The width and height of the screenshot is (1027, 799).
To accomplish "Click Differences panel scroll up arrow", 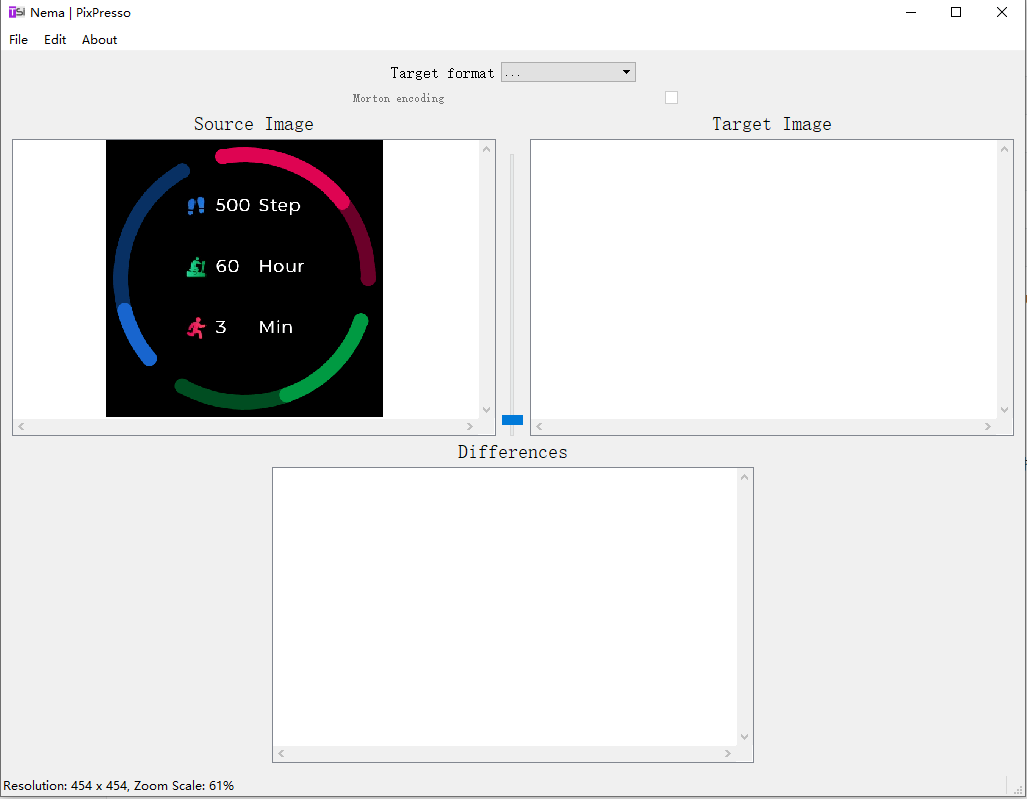I will pyautogui.click(x=744, y=477).
